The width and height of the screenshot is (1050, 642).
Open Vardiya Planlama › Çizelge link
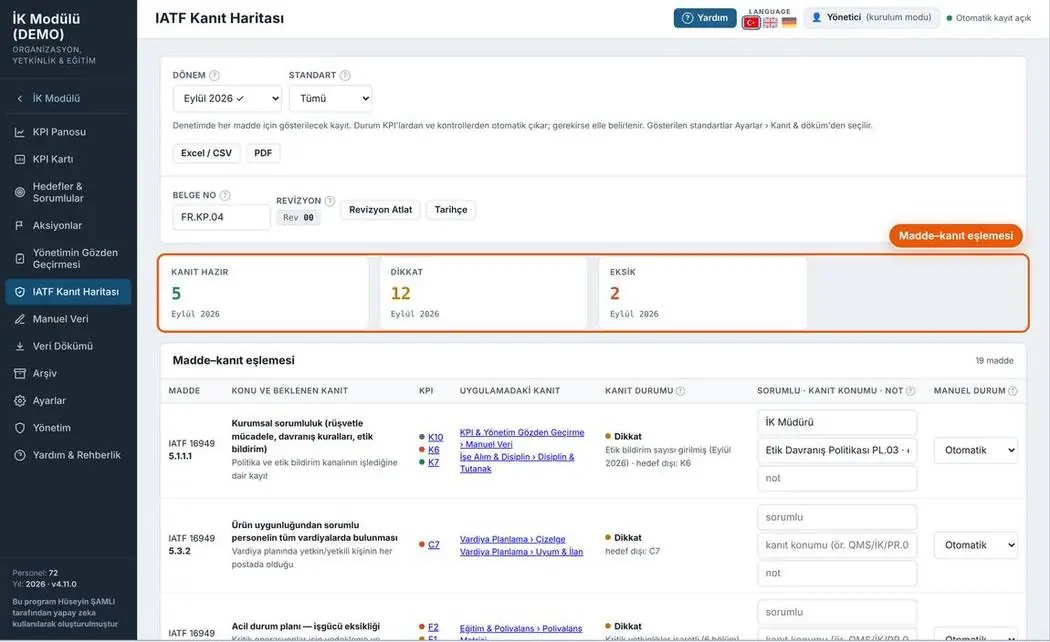coord(512,540)
